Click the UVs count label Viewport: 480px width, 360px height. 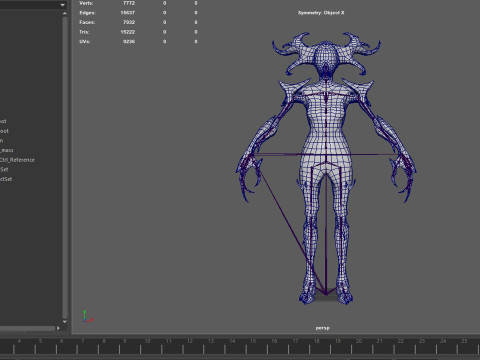tap(85, 42)
